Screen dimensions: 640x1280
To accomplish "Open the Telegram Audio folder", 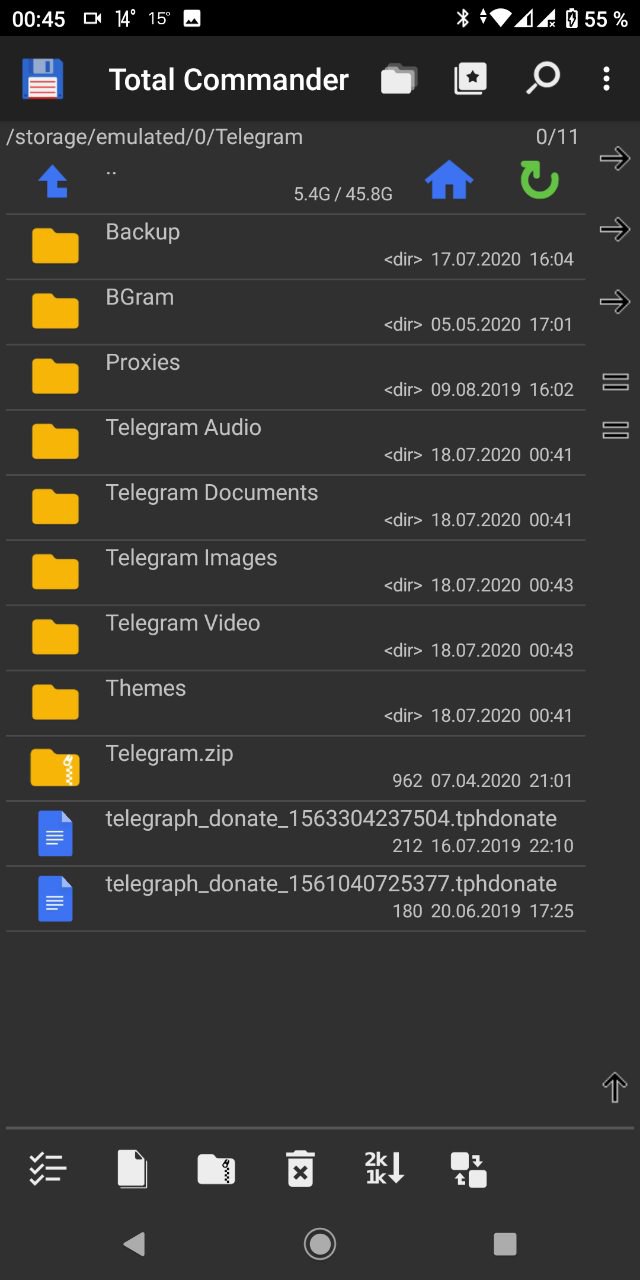I will point(296,442).
